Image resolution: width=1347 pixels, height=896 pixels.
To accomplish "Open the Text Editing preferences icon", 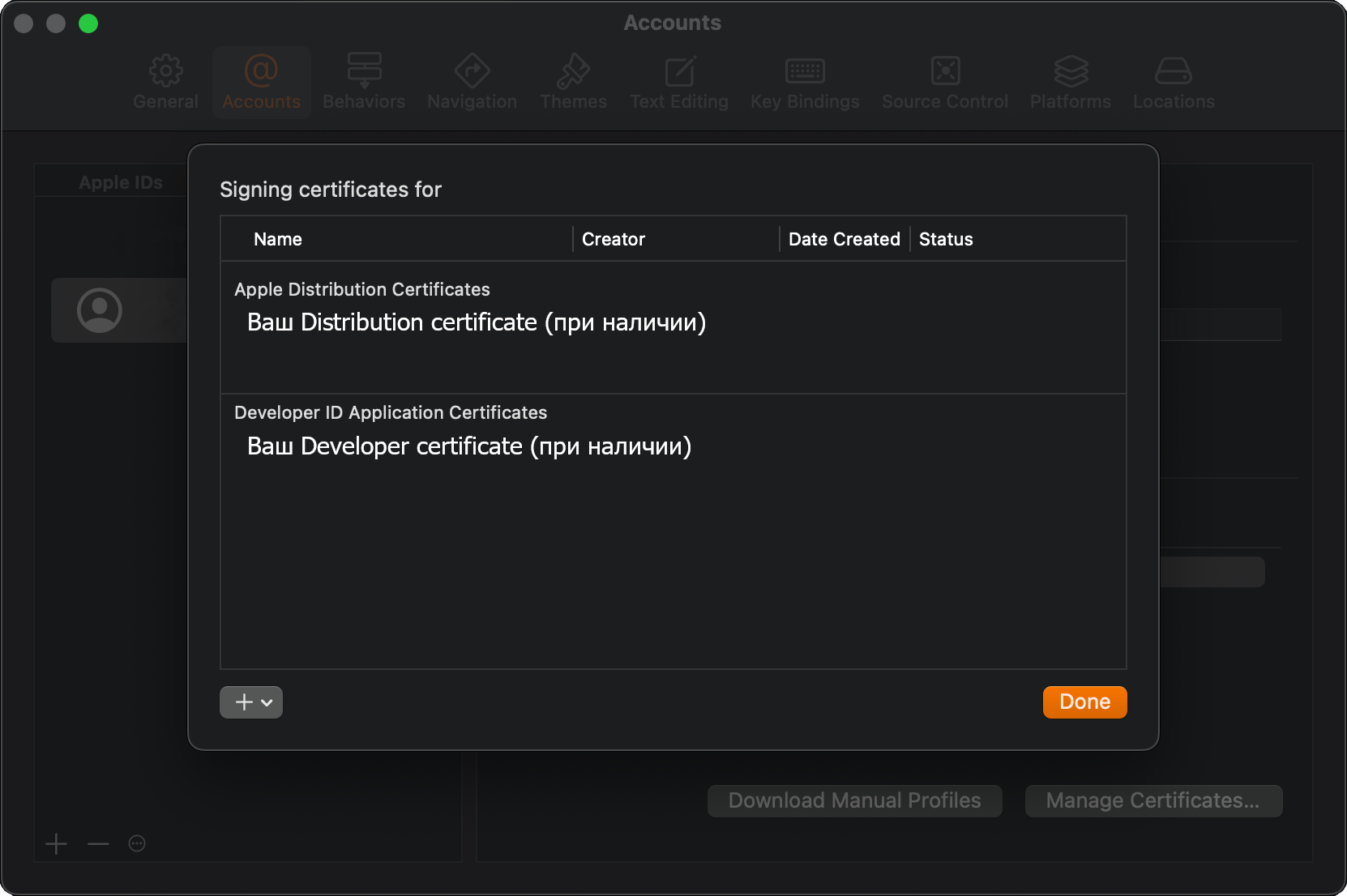I will pyautogui.click(x=679, y=71).
